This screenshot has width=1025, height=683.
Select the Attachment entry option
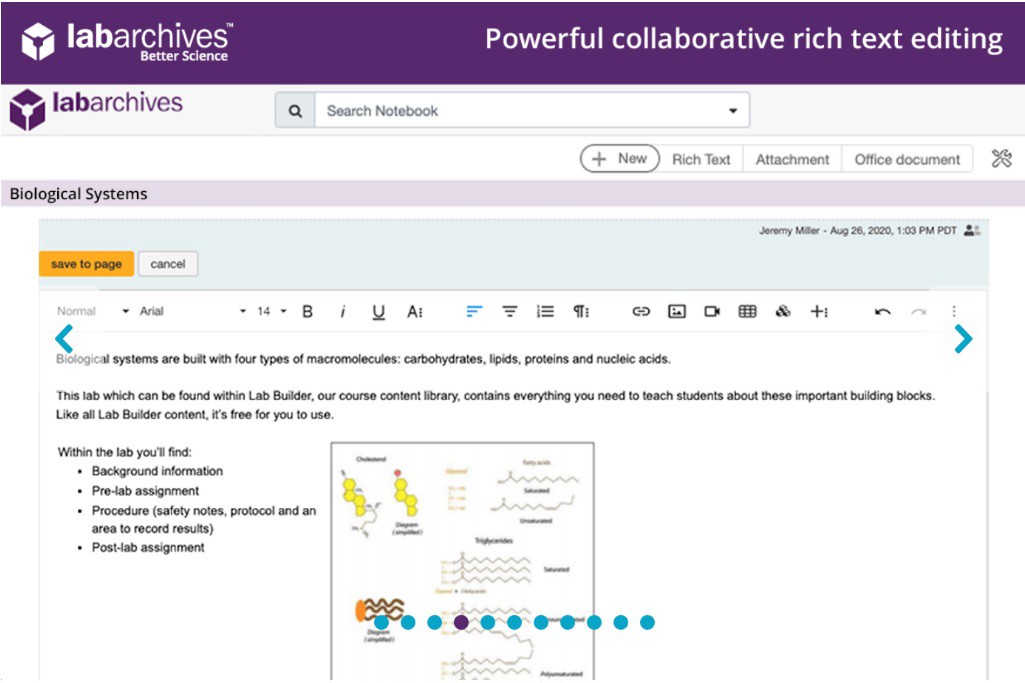click(792, 159)
